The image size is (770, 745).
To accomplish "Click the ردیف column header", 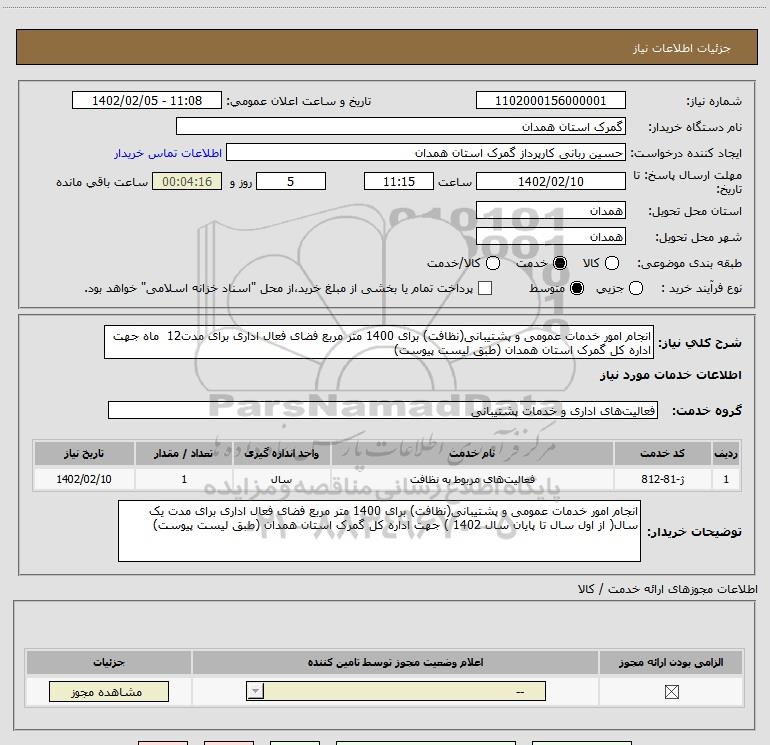I will pos(726,453).
